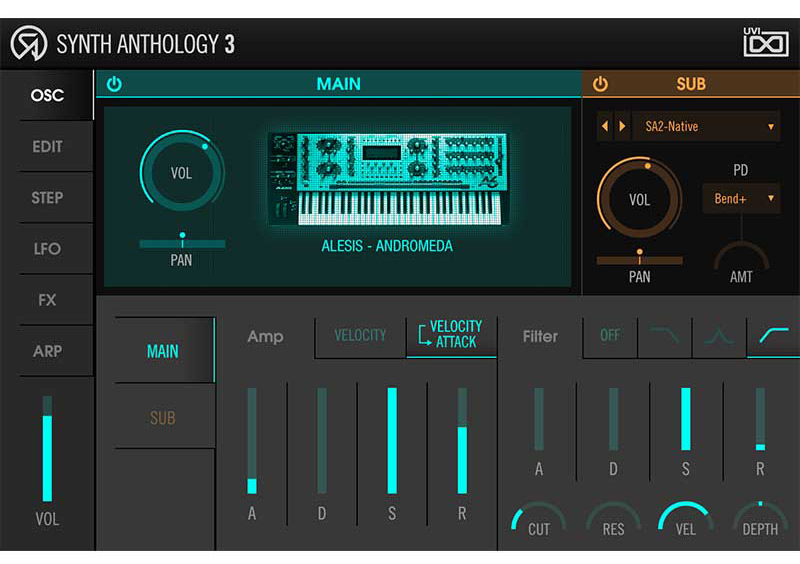Click the UVI logo icon
800x564 pixels.
[765, 42]
